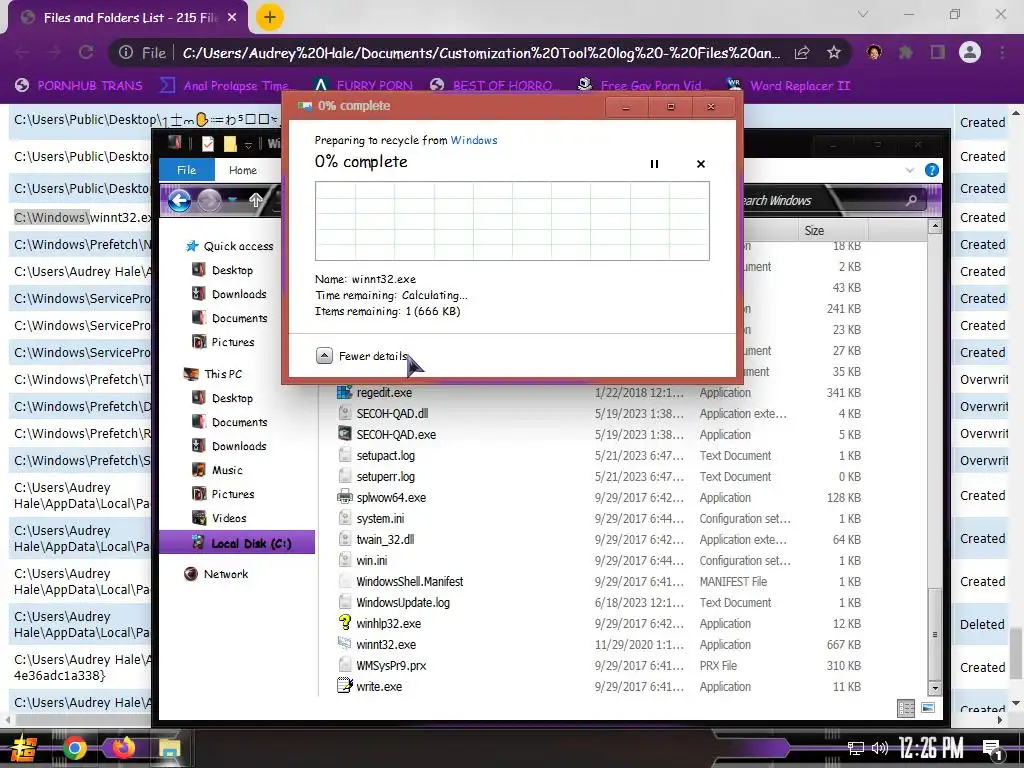The height and width of the screenshot is (768, 1024).
Task: Share this page from address bar
Action: [x=802, y=52]
